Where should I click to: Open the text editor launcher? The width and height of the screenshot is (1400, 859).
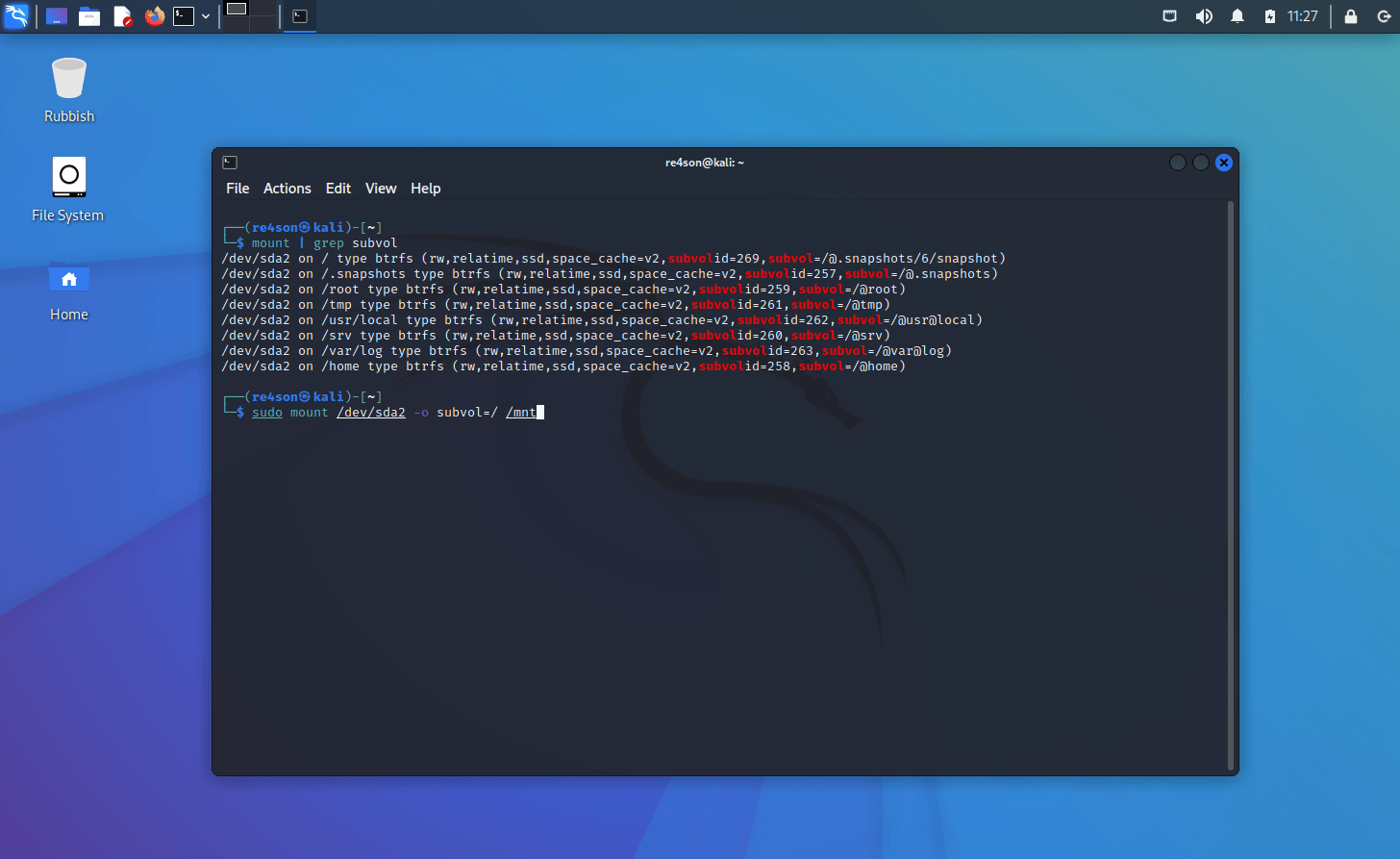click(122, 16)
